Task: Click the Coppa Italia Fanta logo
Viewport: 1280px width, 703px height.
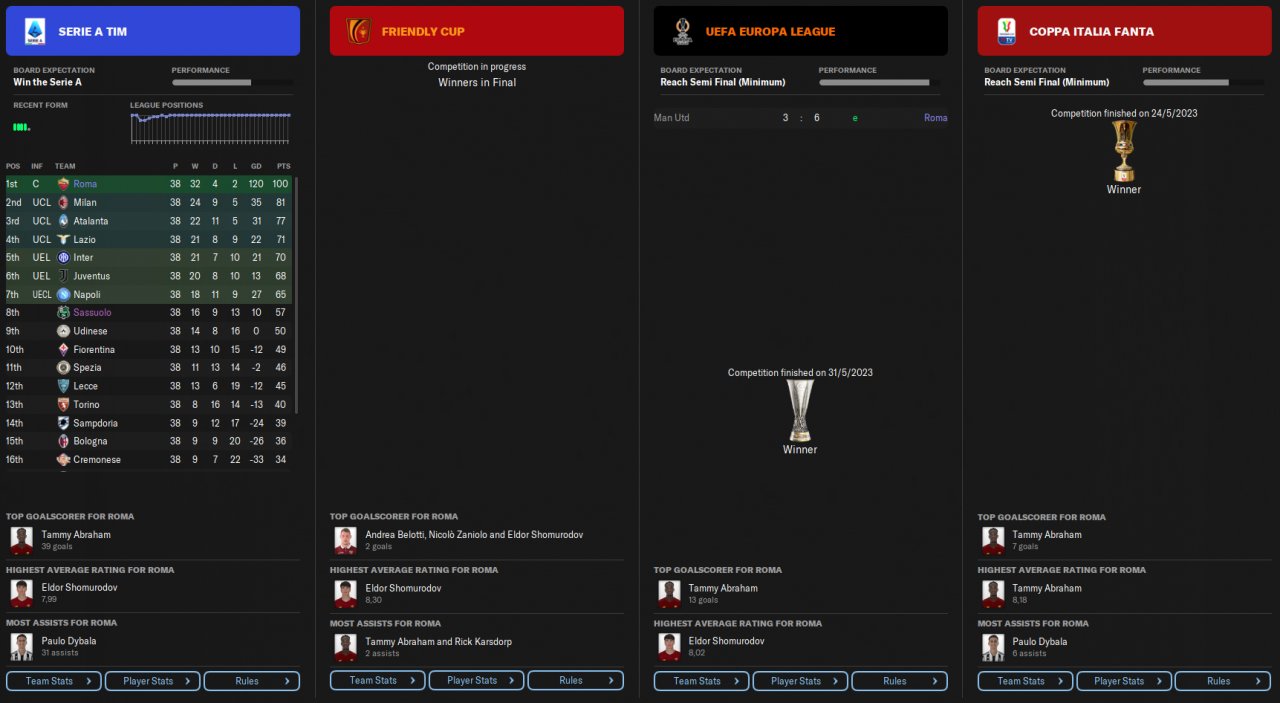Action: click(1006, 31)
